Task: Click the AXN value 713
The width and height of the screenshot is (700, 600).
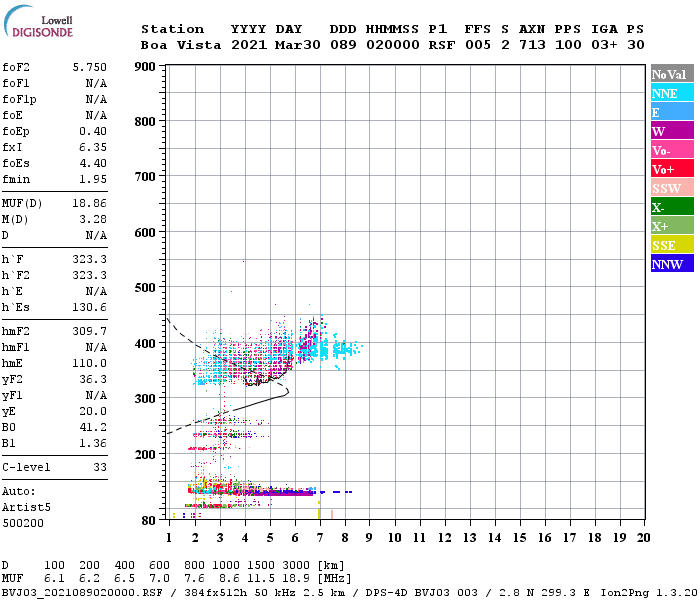Action: 532,45
